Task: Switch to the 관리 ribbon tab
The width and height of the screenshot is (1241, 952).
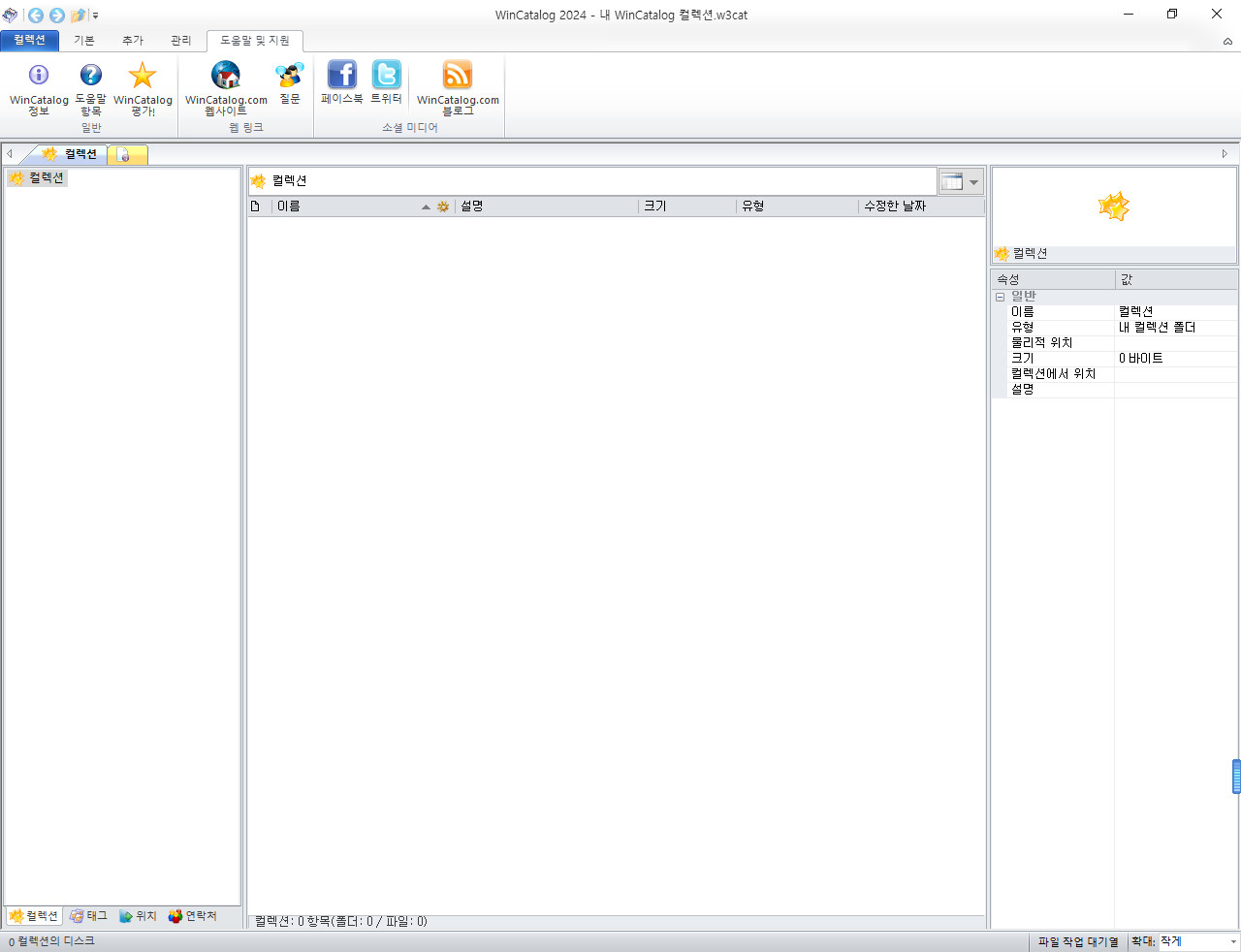Action: [181, 41]
